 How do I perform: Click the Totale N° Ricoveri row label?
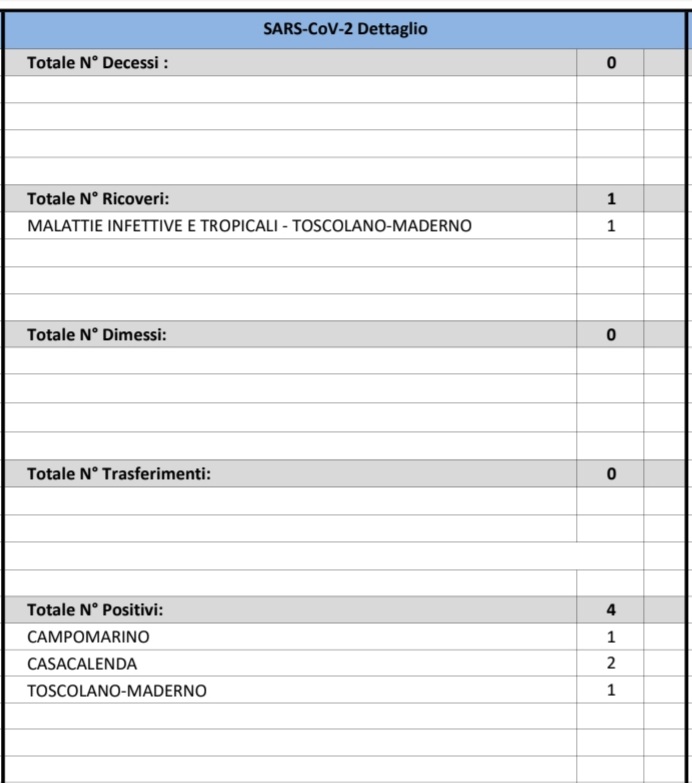pos(98,199)
